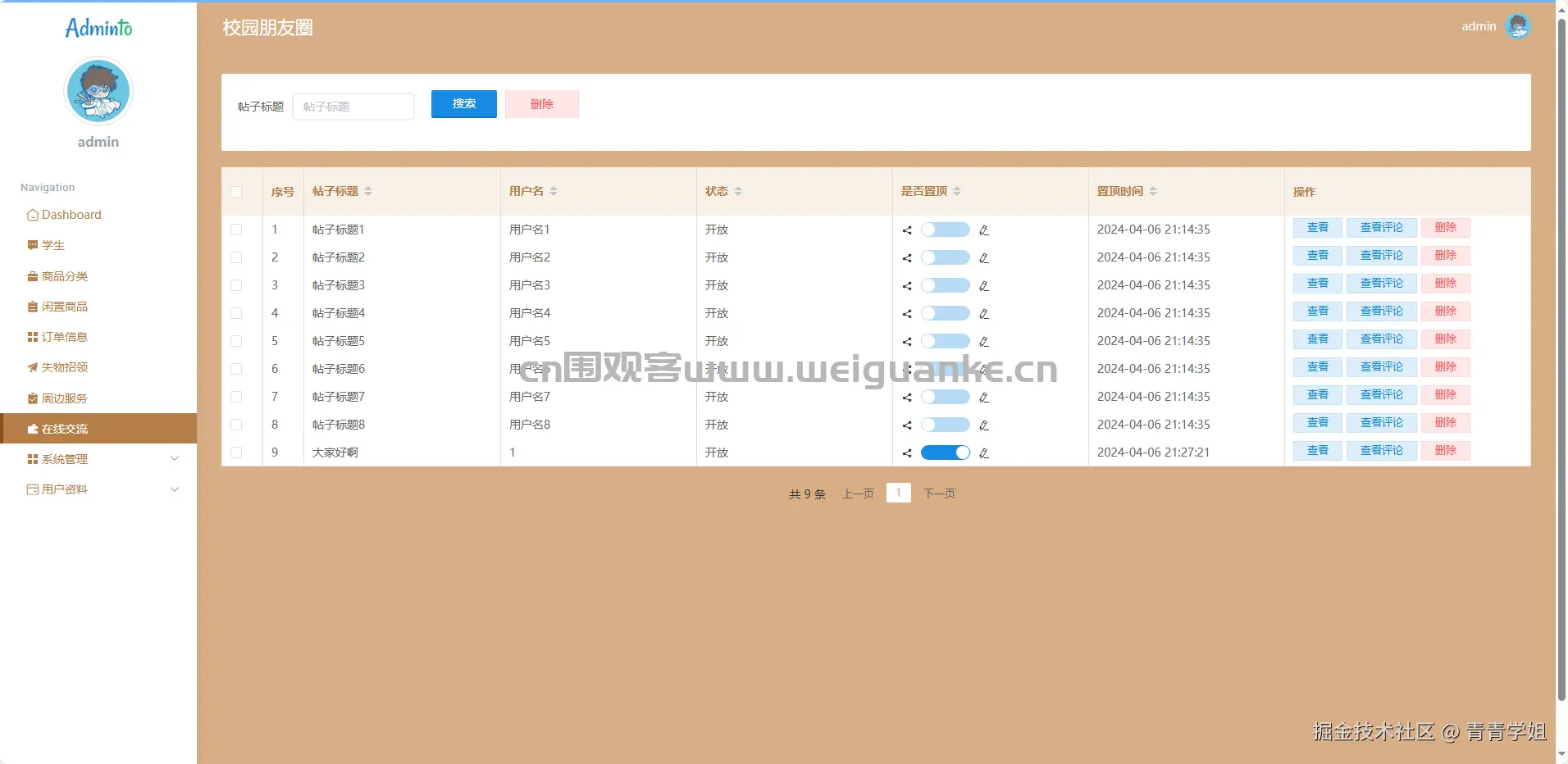Screen dimensions: 1568x764
Task: Expand the 系统管理 sidebar menu
Action: tap(65, 458)
